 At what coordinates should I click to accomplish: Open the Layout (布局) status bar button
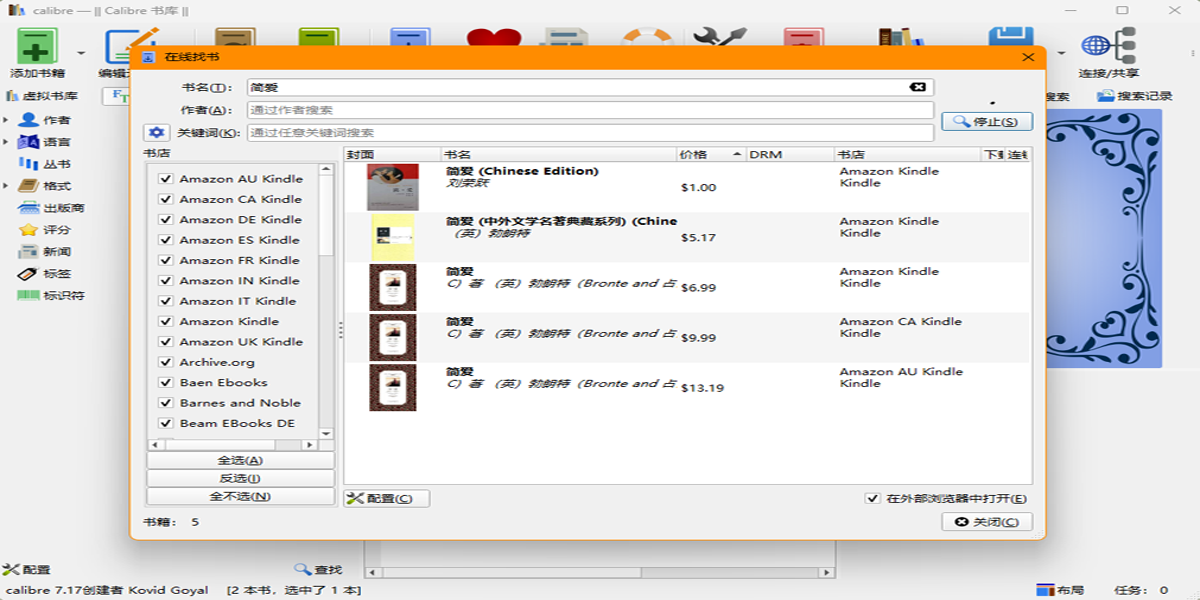[x=1060, y=590]
